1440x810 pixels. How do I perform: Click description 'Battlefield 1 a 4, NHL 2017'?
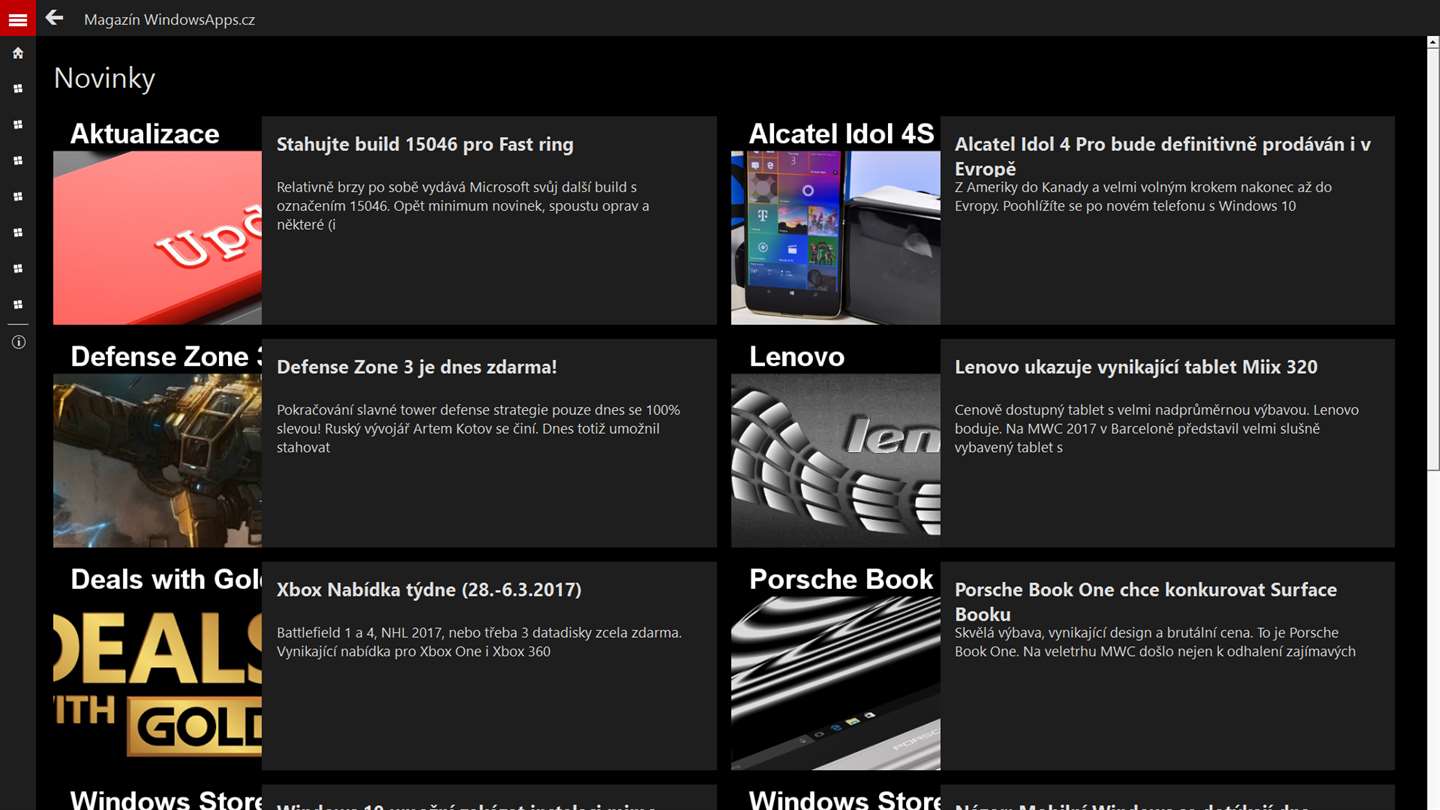pos(479,642)
